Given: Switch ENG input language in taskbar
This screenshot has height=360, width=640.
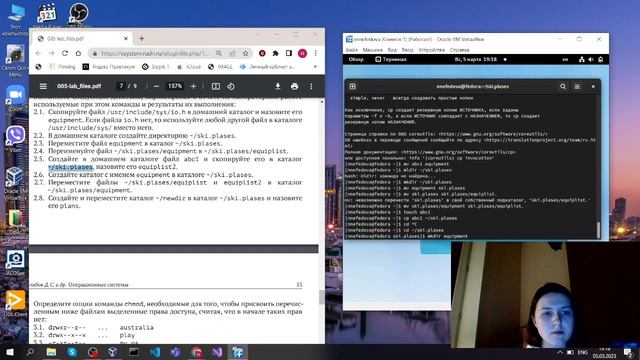Looking at the screenshot, I should [x=582, y=352].
